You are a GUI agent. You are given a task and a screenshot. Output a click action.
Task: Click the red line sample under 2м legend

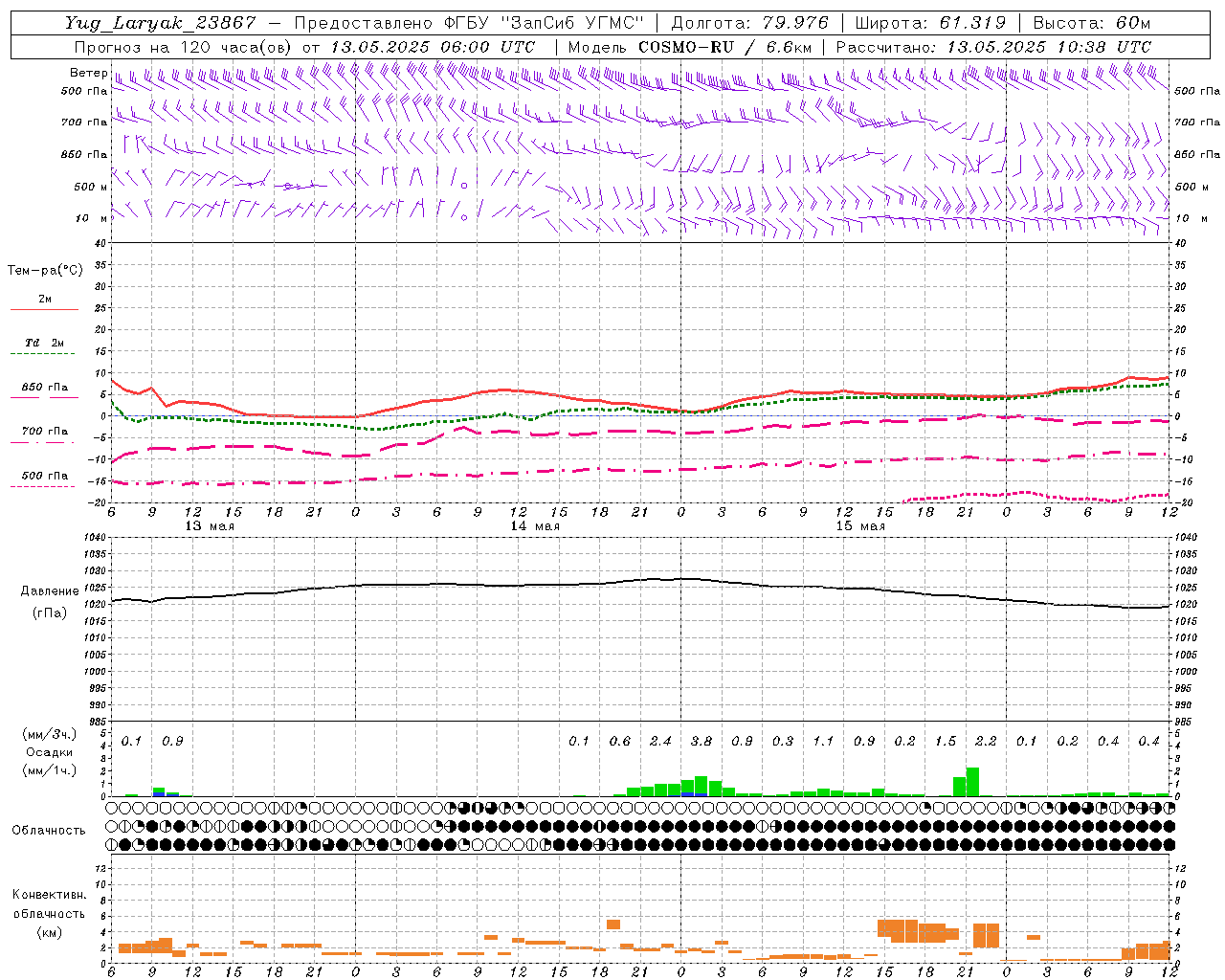44,309
